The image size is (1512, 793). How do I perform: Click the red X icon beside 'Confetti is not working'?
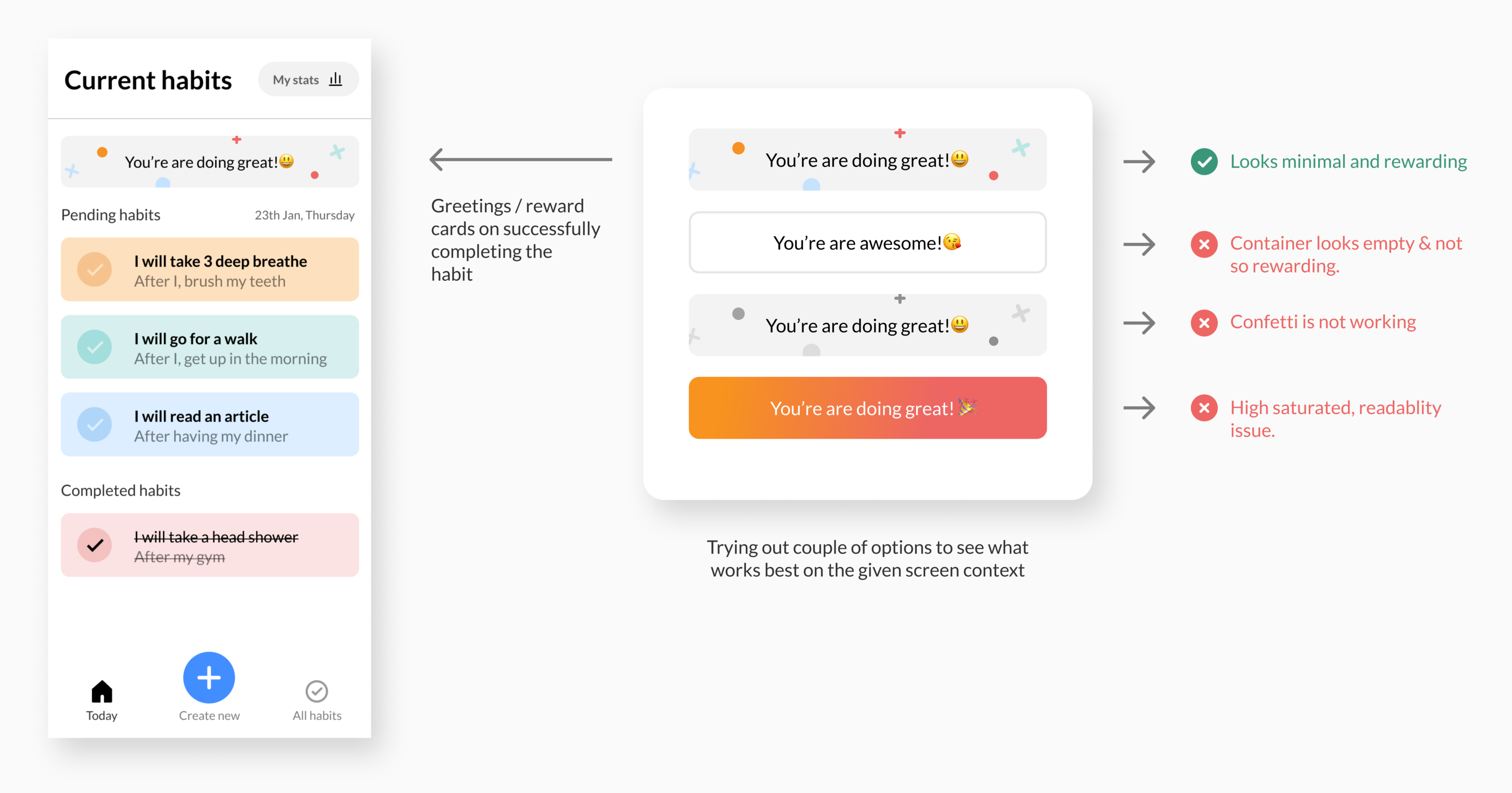tap(1204, 322)
